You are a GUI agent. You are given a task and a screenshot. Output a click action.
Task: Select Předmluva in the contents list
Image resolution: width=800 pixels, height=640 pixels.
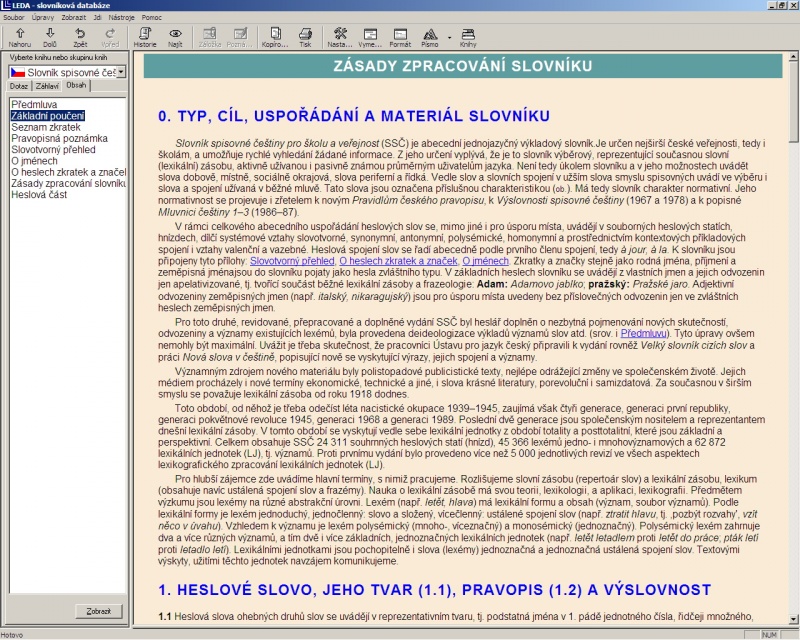tap(34, 105)
